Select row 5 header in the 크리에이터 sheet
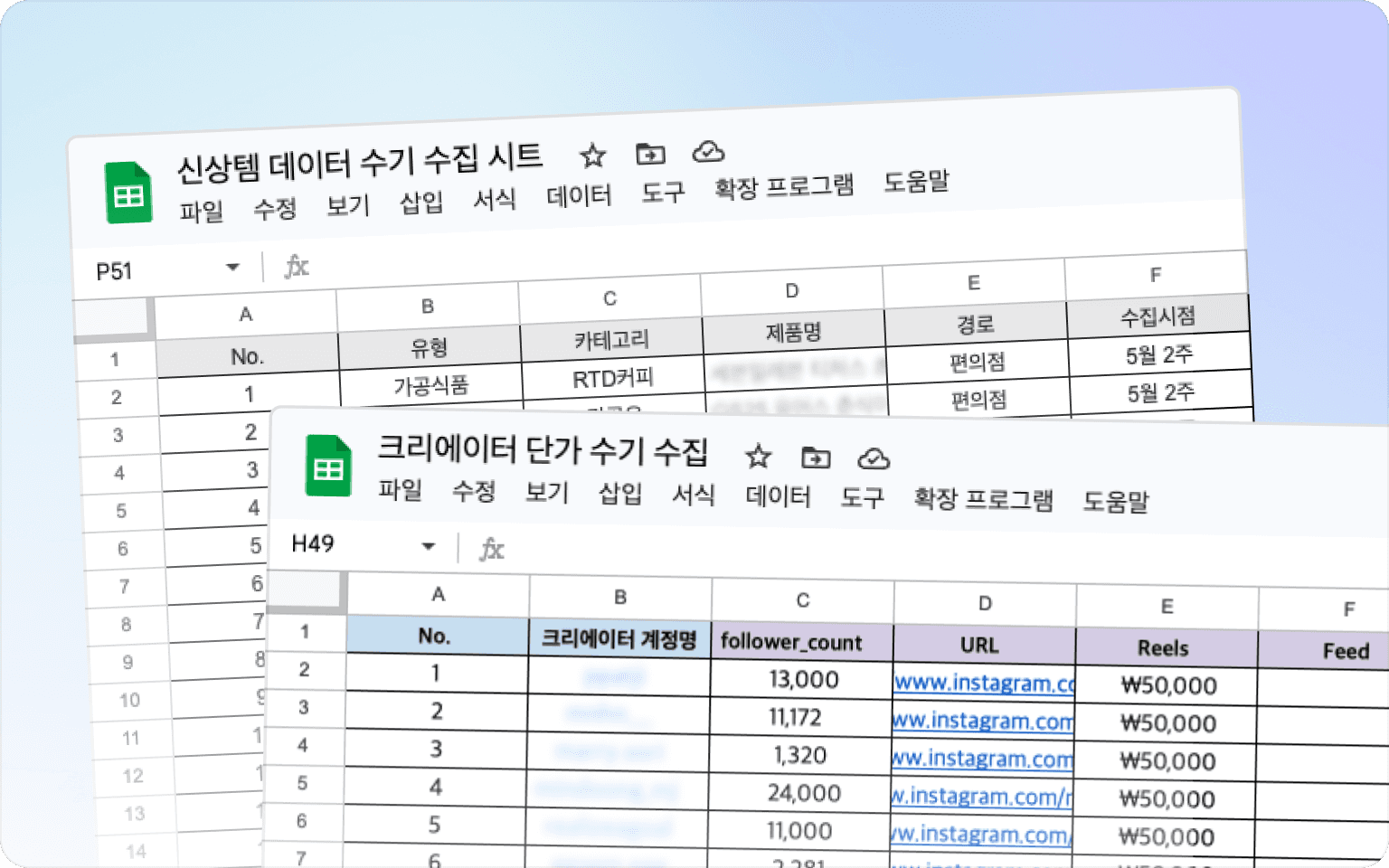Screen dimensions: 1389x868 click(x=303, y=783)
